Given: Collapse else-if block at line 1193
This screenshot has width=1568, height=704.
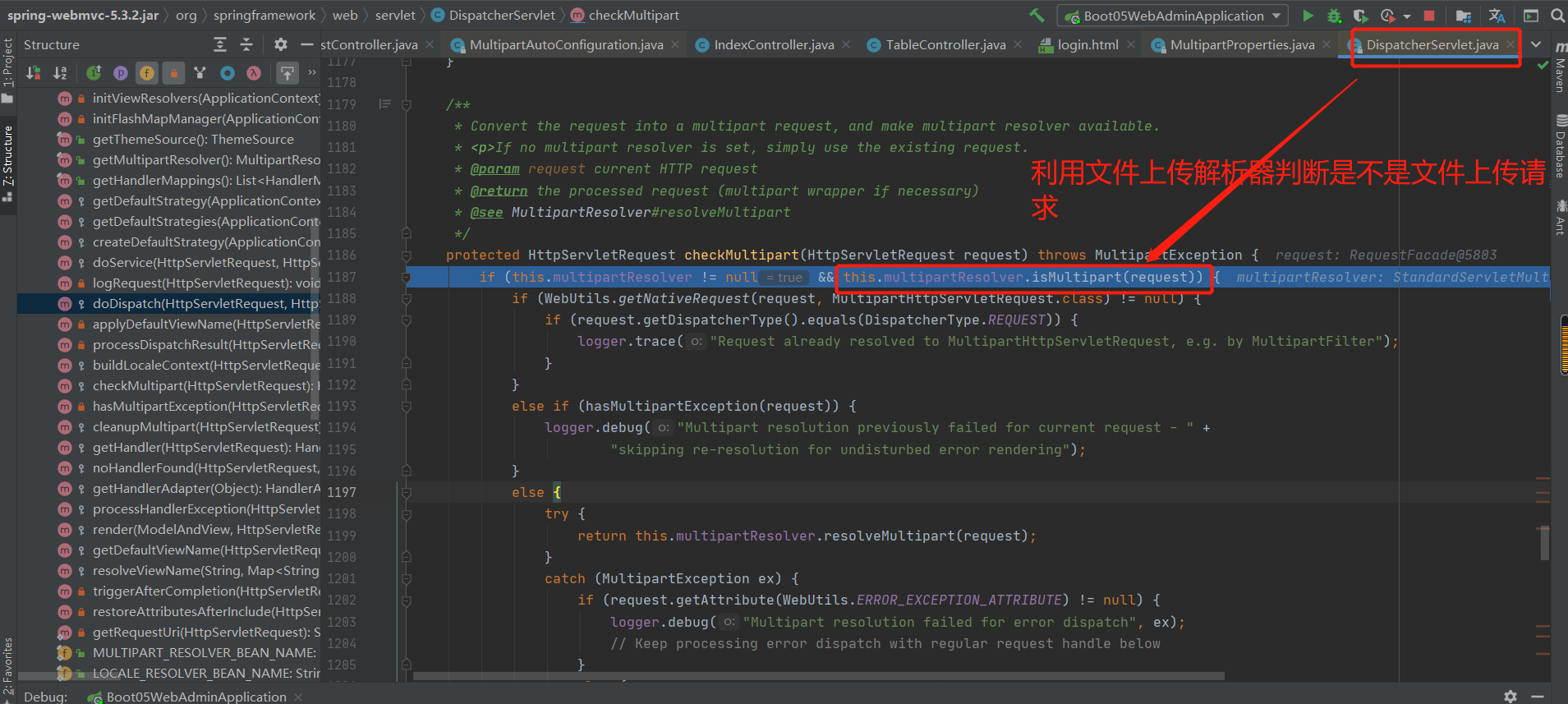Looking at the screenshot, I should (406, 407).
